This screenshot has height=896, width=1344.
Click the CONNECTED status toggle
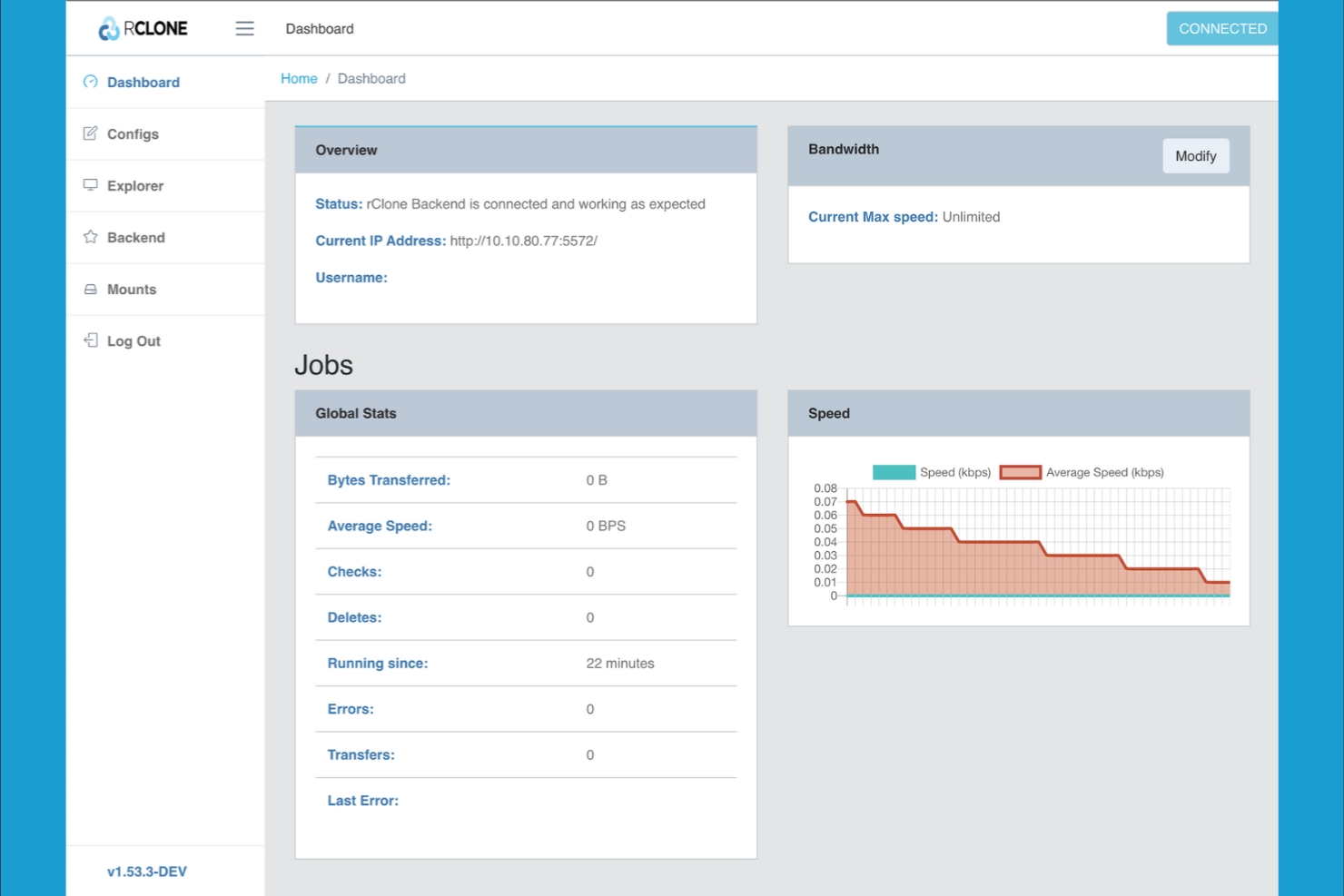click(1222, 28)
